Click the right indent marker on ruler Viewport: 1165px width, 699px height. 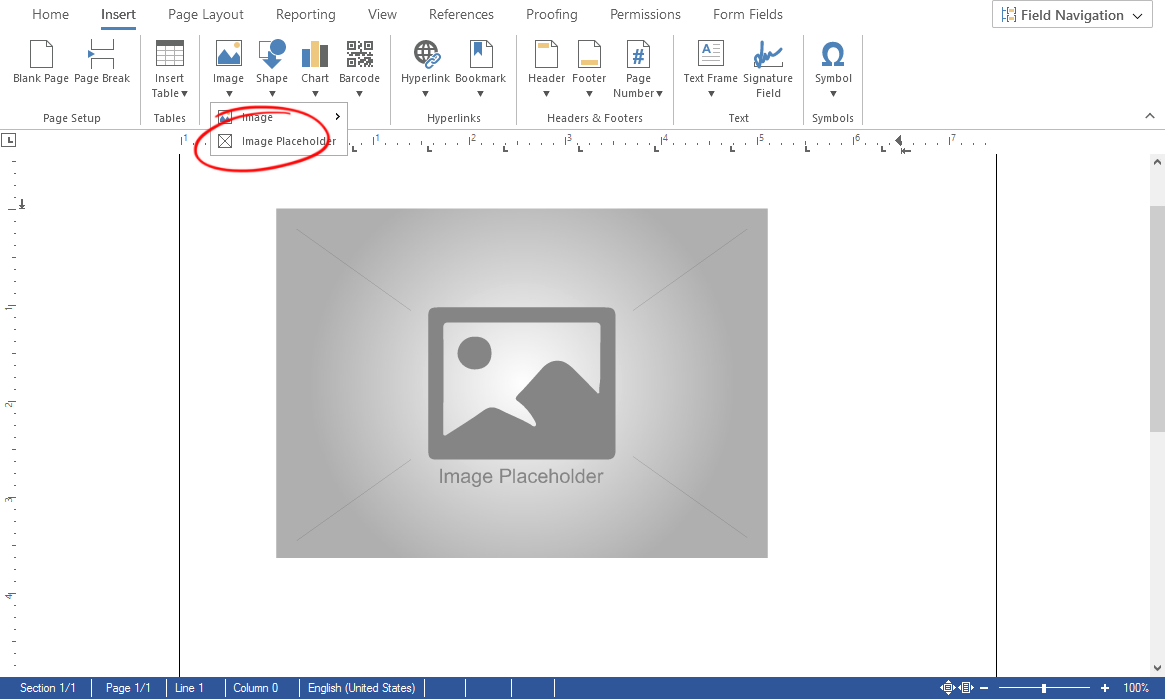tap(898, 140)
